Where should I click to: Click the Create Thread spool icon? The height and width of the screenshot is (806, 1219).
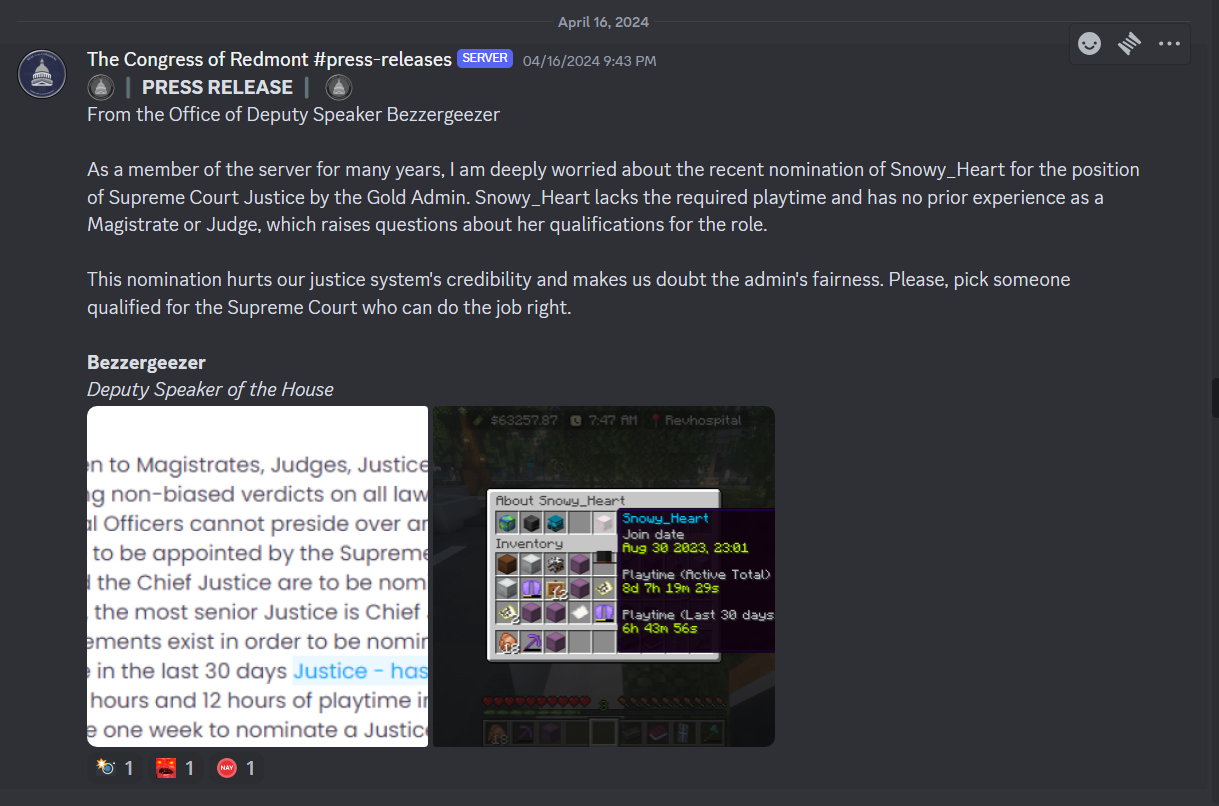tap(1129, 44)
